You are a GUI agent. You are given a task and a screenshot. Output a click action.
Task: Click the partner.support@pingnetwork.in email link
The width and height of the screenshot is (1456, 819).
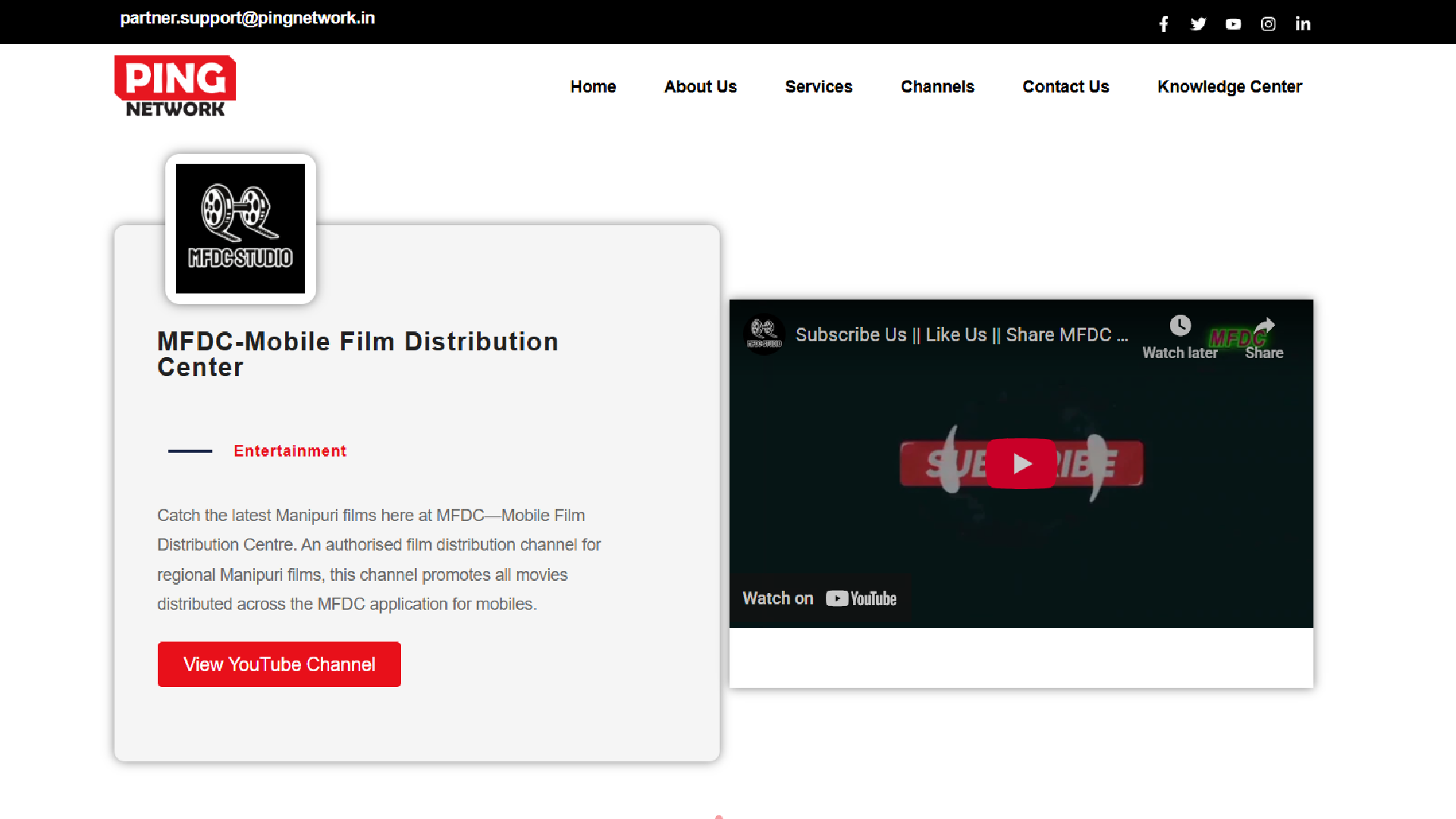(247, 18)
